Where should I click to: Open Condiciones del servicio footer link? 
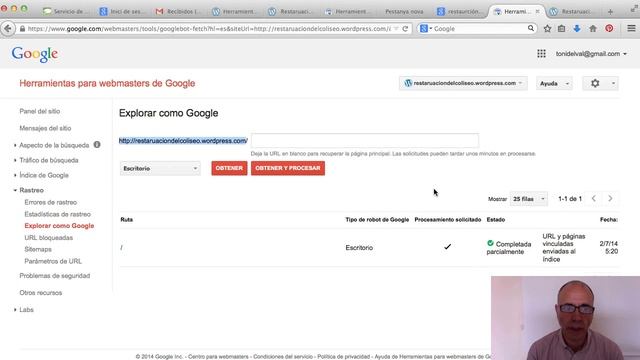pyautogui.click(x=283, y=357)
